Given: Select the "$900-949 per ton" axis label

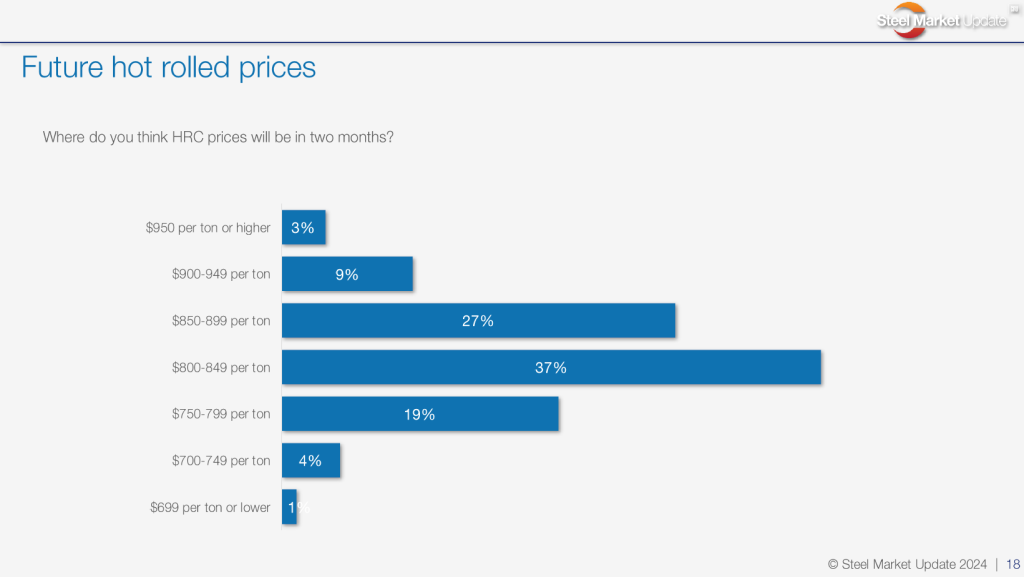Looking at the screenshot, I should coord(221,274).
